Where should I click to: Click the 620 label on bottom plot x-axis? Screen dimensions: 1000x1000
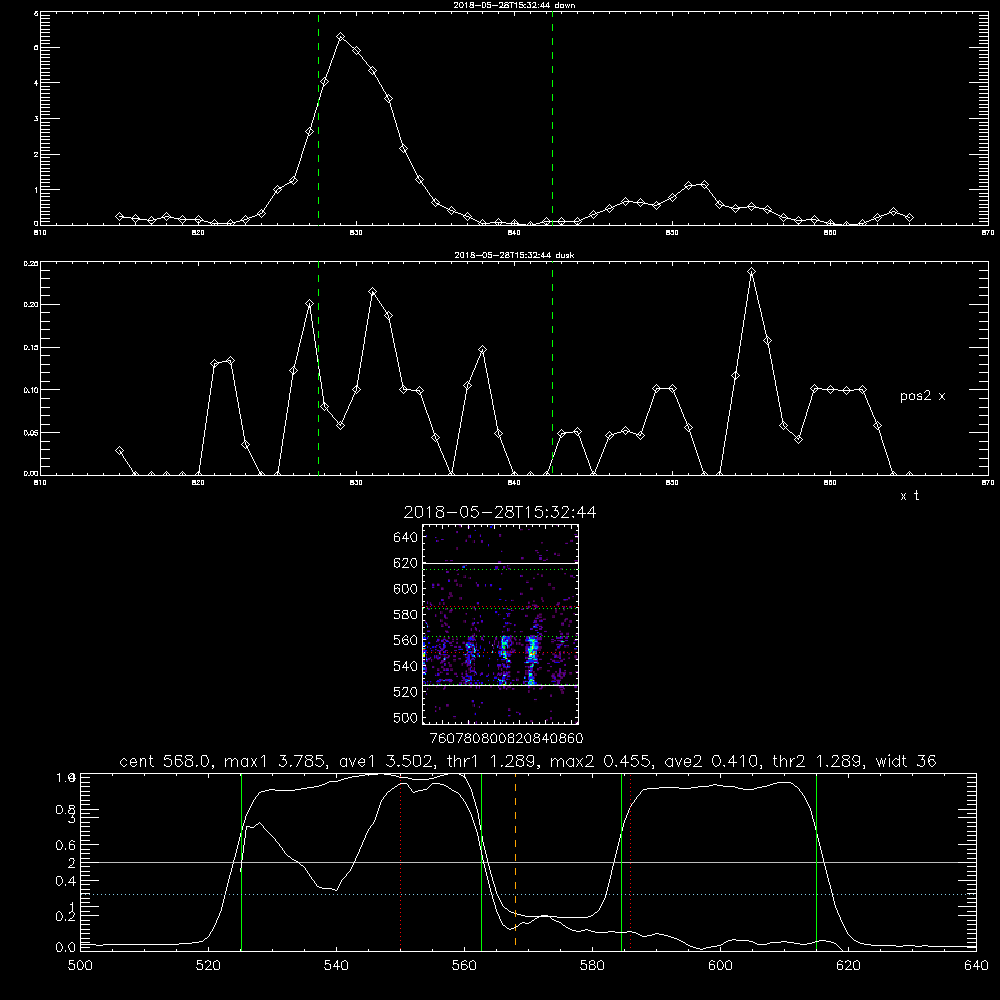click(848, 966)
